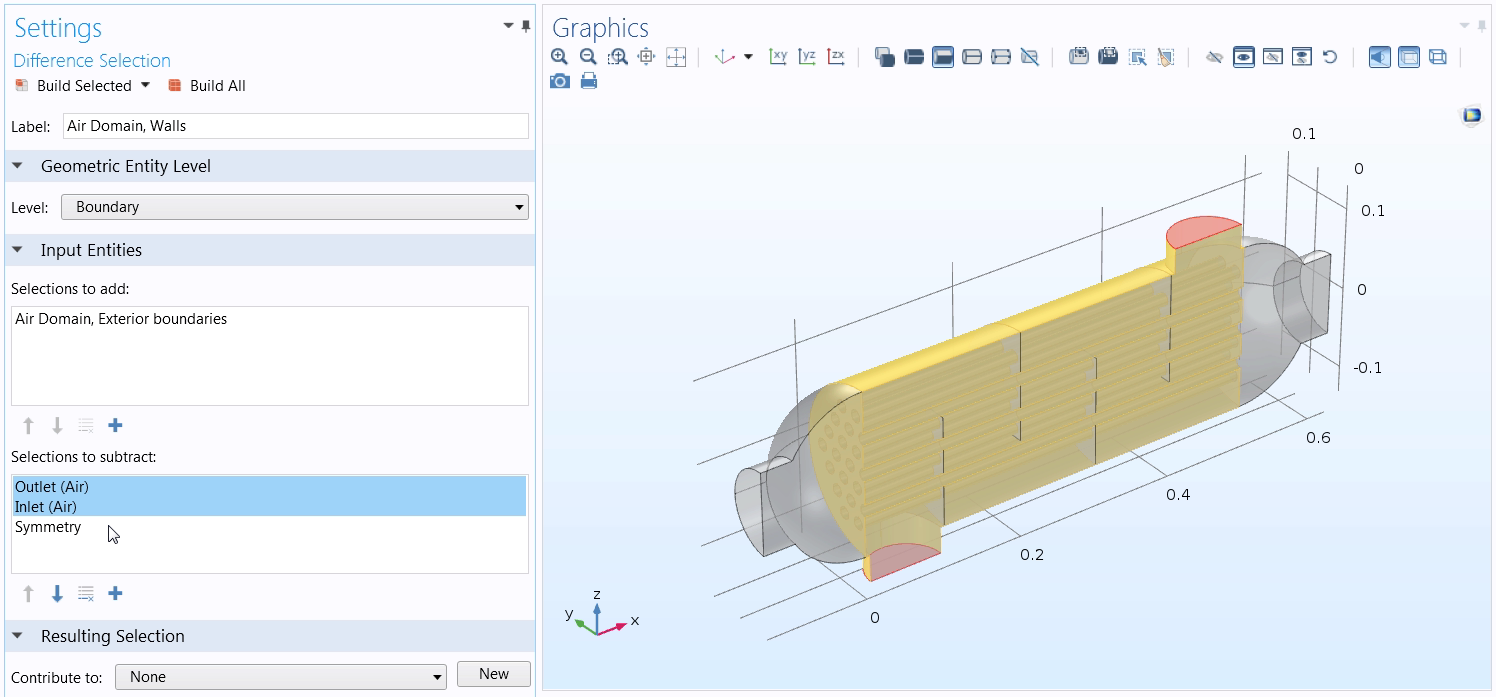Click Delete icon under Selections to add

pyautogui.click(x=86, y=426)
